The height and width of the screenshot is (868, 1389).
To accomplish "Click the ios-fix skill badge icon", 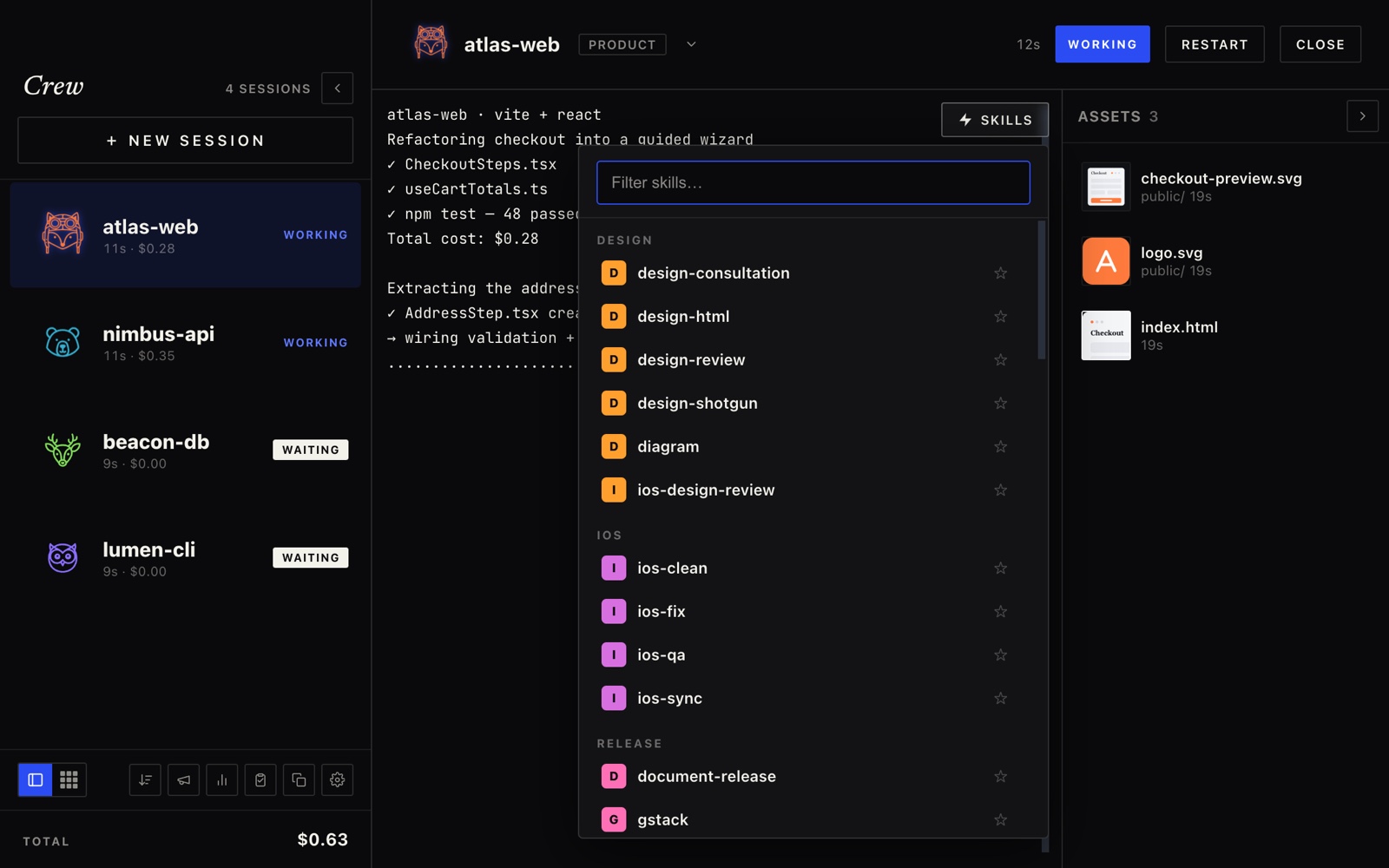I will coord(614,611).
